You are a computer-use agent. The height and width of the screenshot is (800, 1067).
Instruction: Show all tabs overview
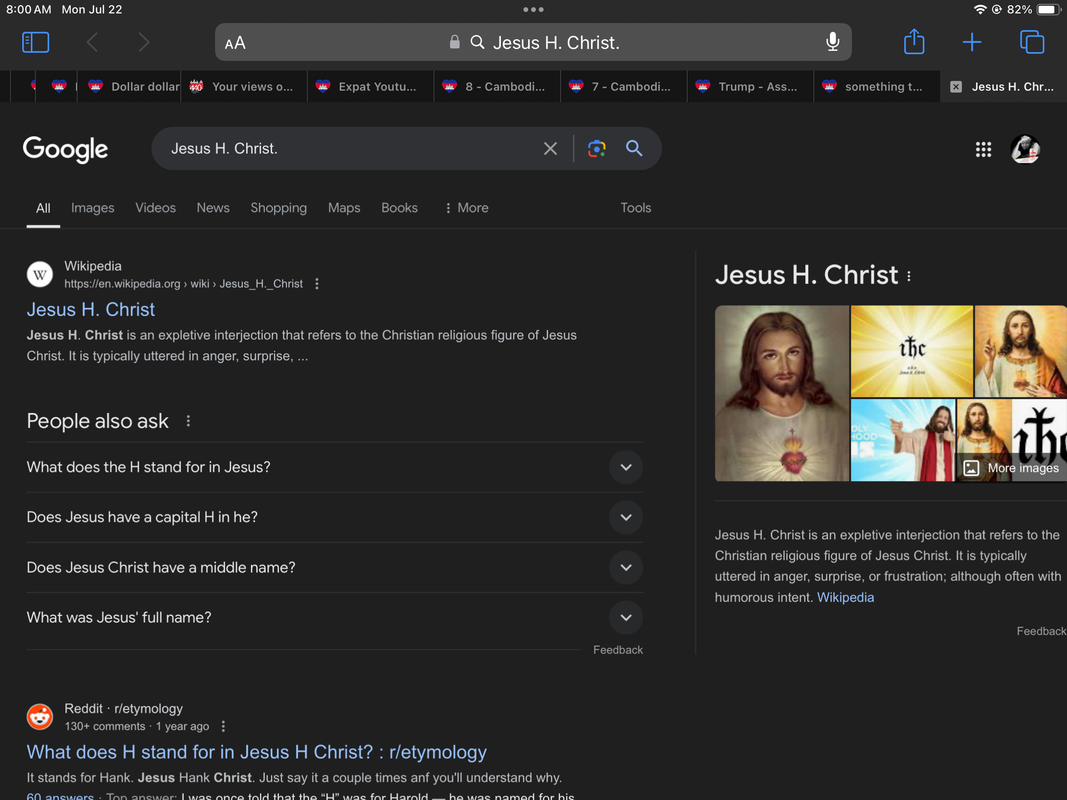point(1032,42)
